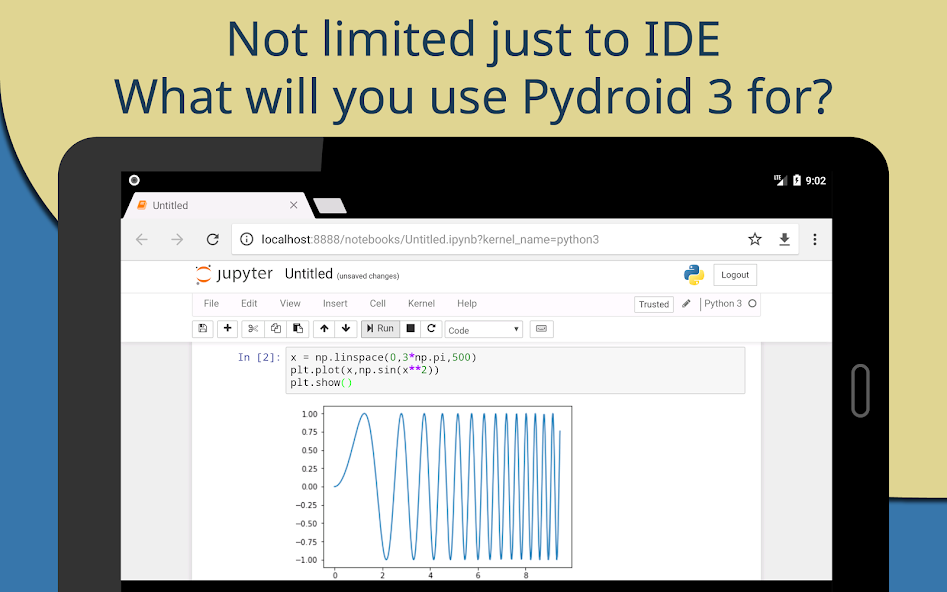Open the Code cell type dropdown
The image size is (947, 592).
(x=483, y=328)
